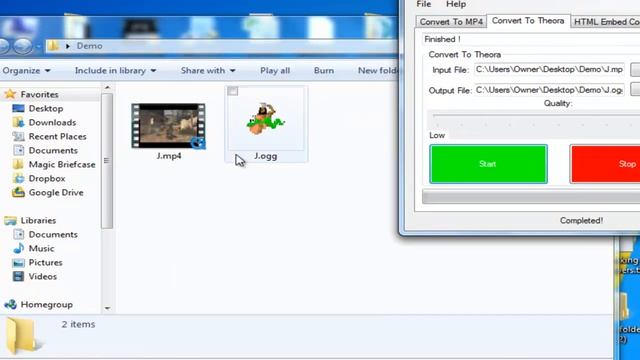This screenshot has height=360, width=640.
Task: Click the Finished ! message text
Action: [442, 39]
